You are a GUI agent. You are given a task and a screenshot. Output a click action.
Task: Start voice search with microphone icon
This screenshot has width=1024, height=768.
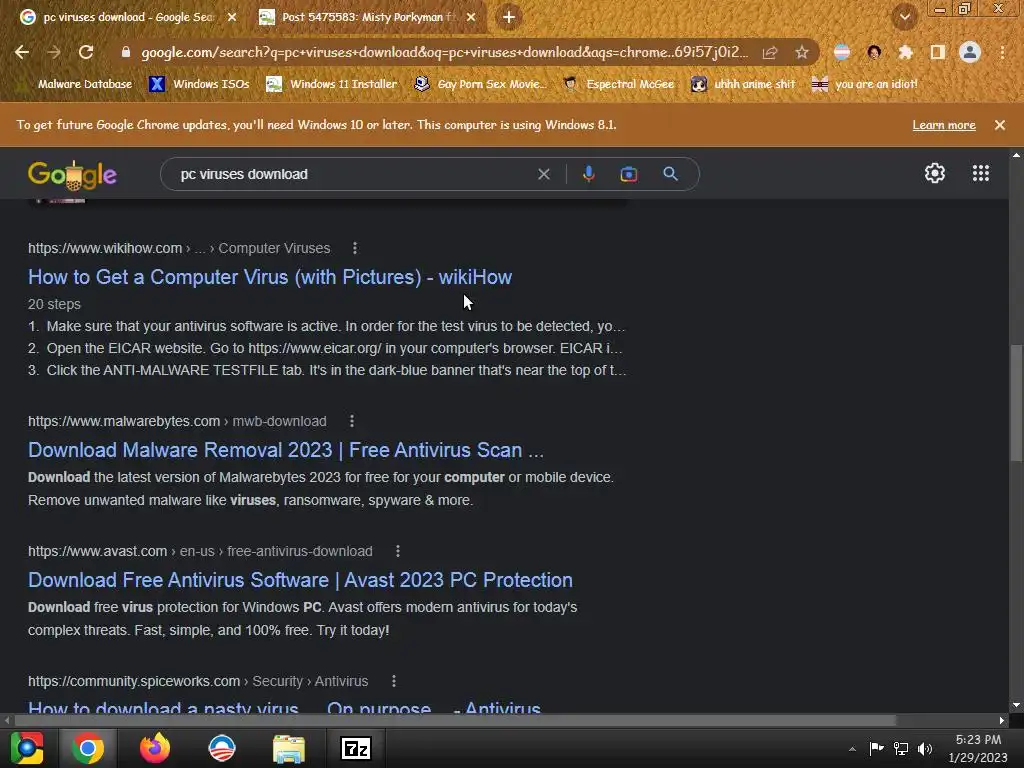588,174
